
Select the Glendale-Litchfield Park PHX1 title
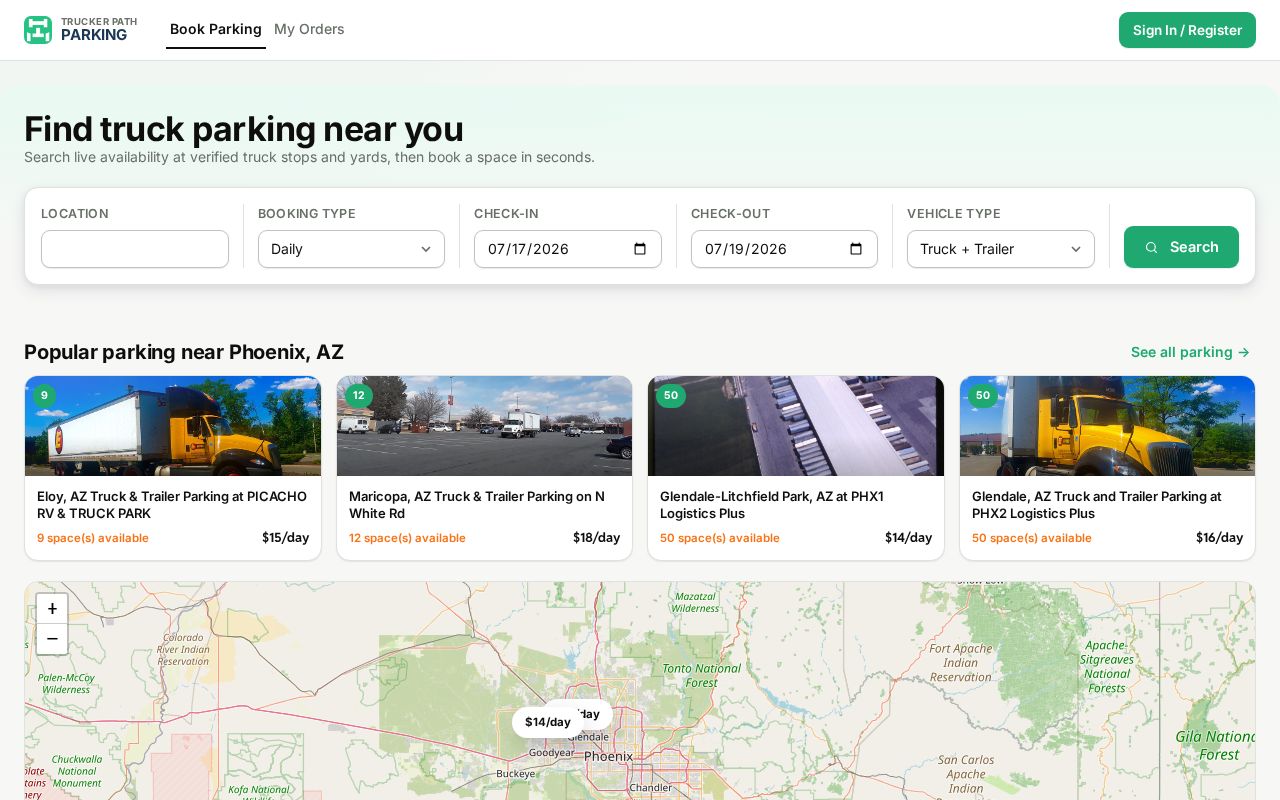click(x=772, y=505)
